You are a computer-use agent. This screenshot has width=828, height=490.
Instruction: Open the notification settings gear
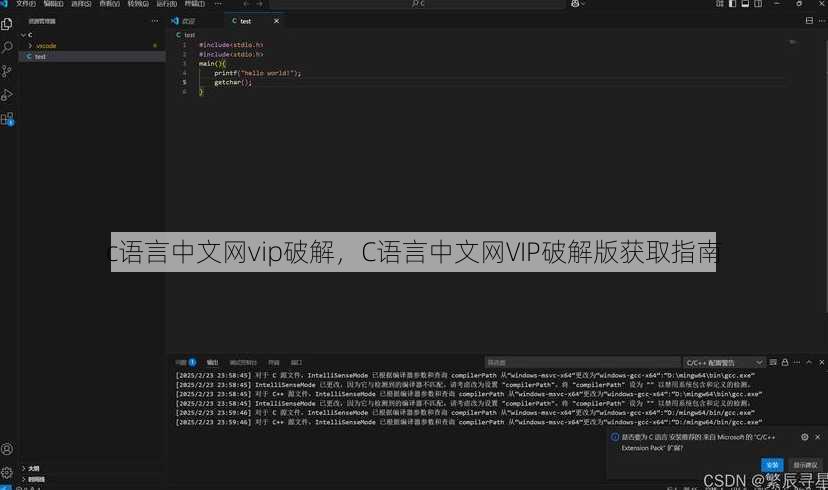[804, 437]
